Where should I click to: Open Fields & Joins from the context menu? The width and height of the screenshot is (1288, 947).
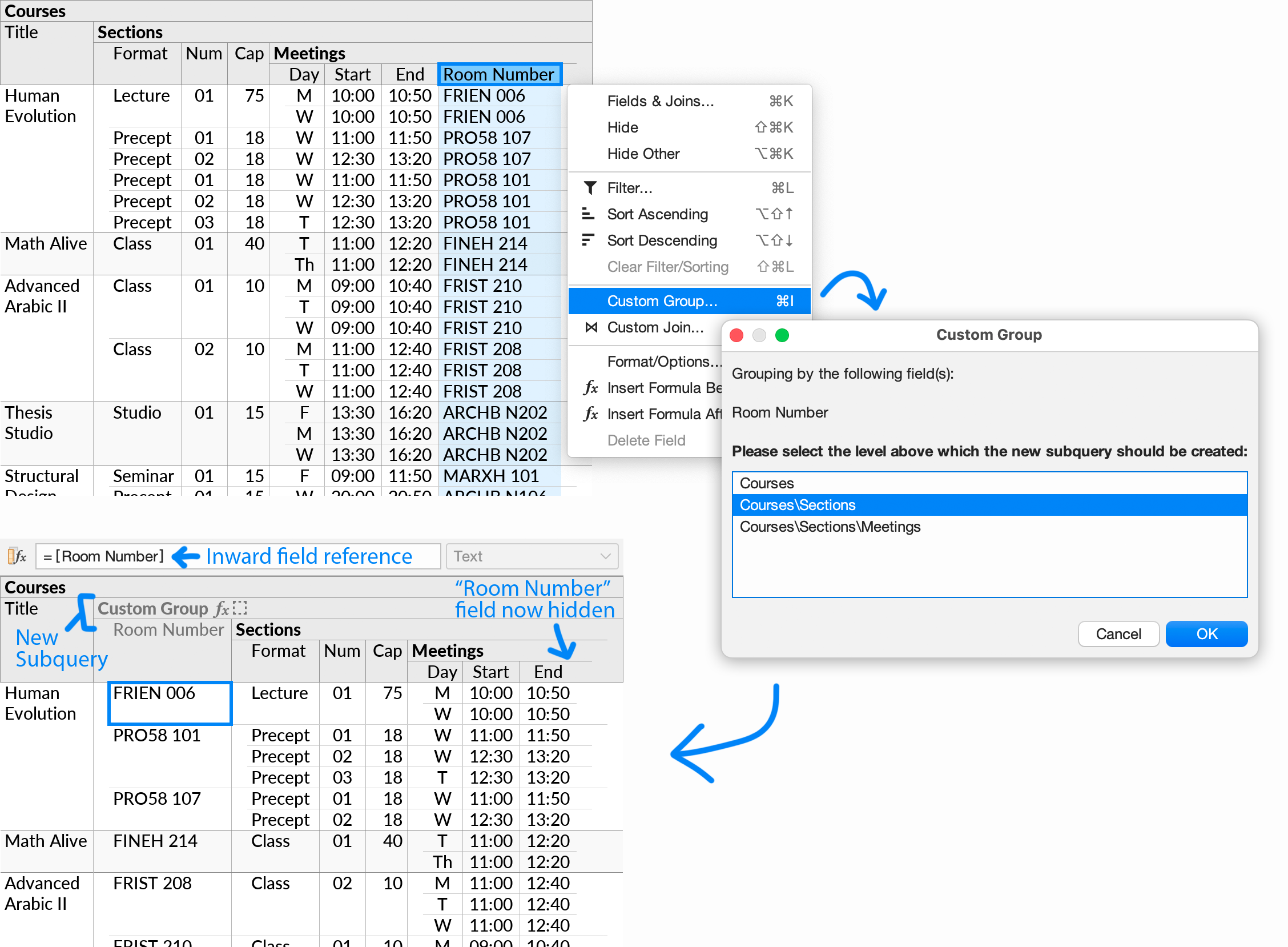pos(660,101)
